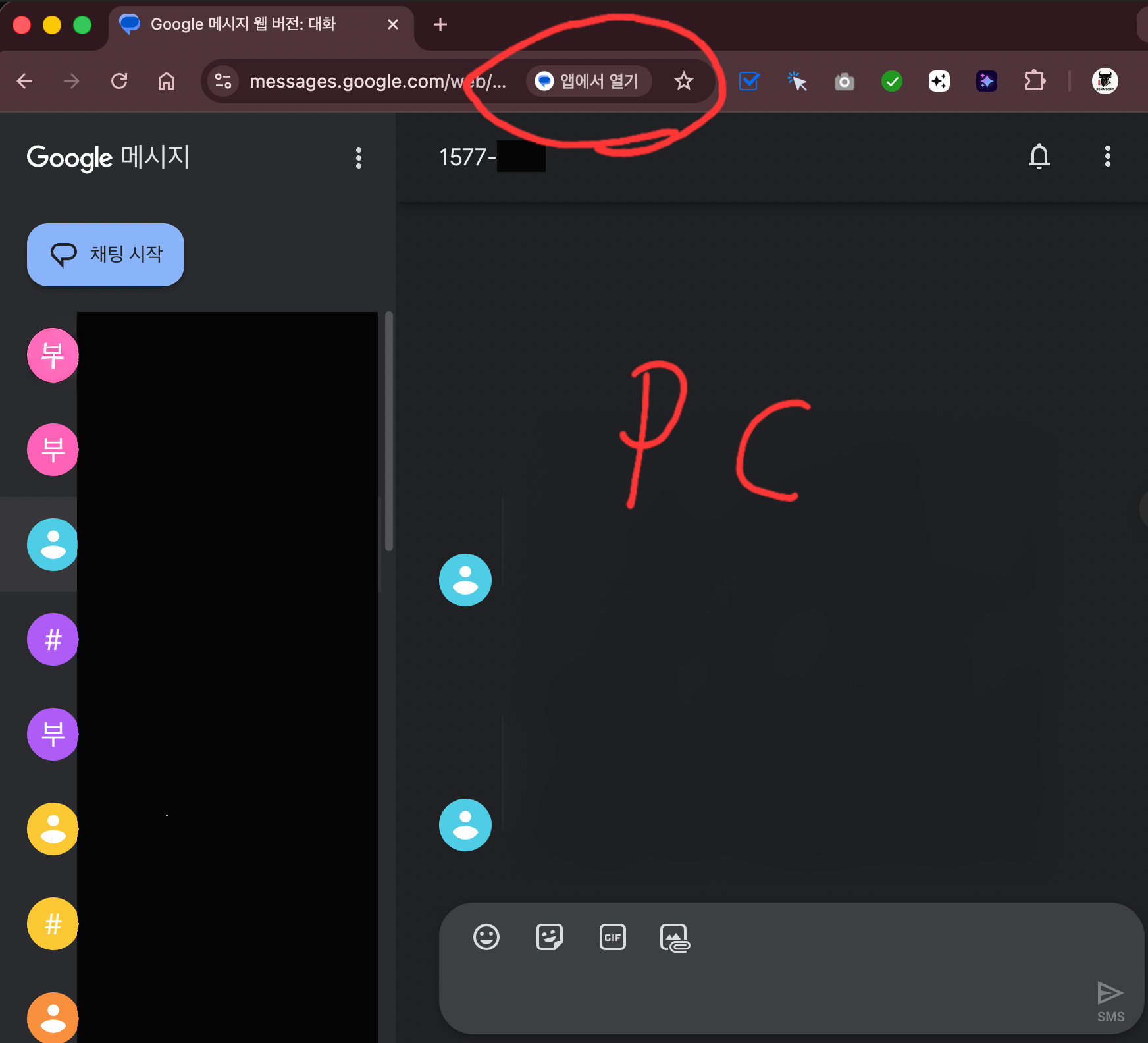The height and width of the screenshot is (1043, 1148).
Task: Click the conversation list scrollbar
Action: pyautogui.click(x=389, y=431)
